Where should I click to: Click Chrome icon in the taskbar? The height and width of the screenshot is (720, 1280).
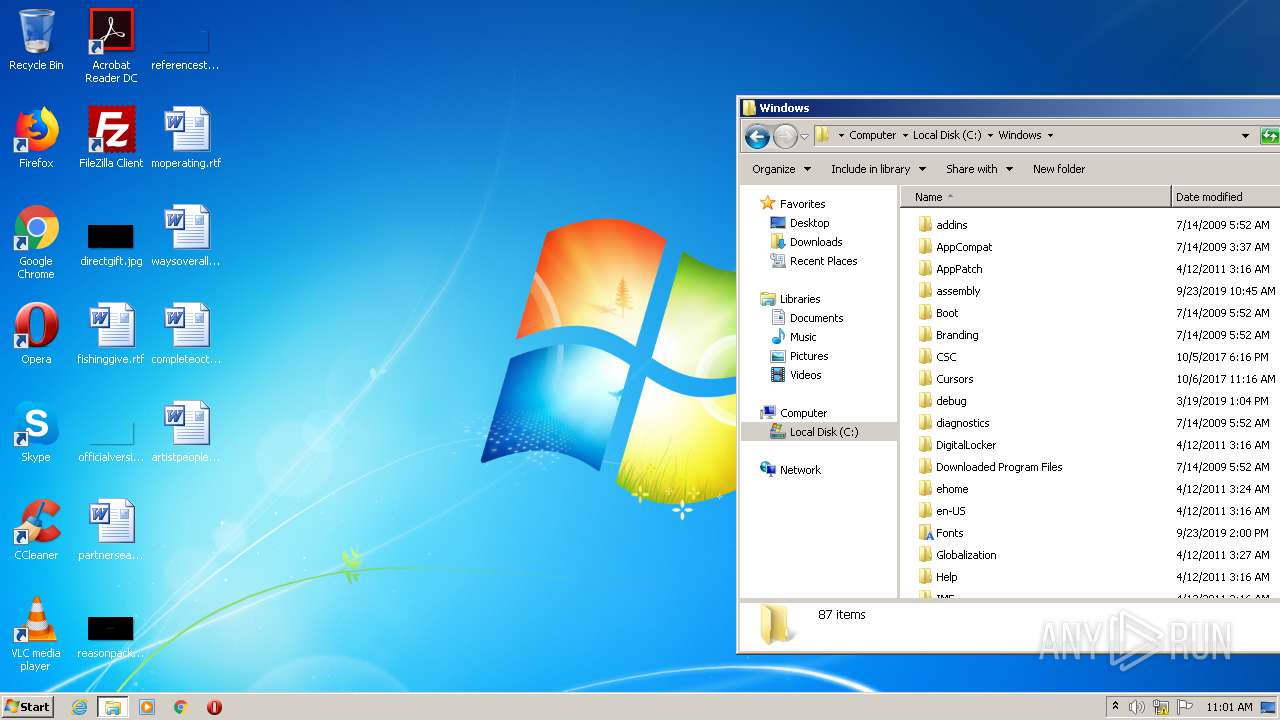tap(181, 707)
